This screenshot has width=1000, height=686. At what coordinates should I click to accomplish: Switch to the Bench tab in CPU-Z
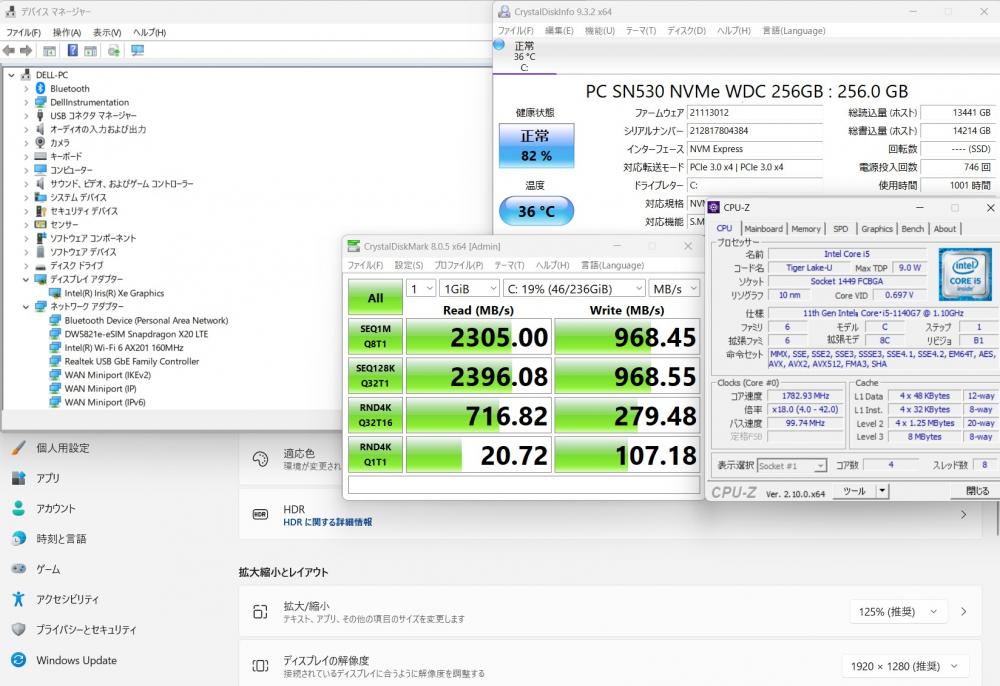click(913, 229)
